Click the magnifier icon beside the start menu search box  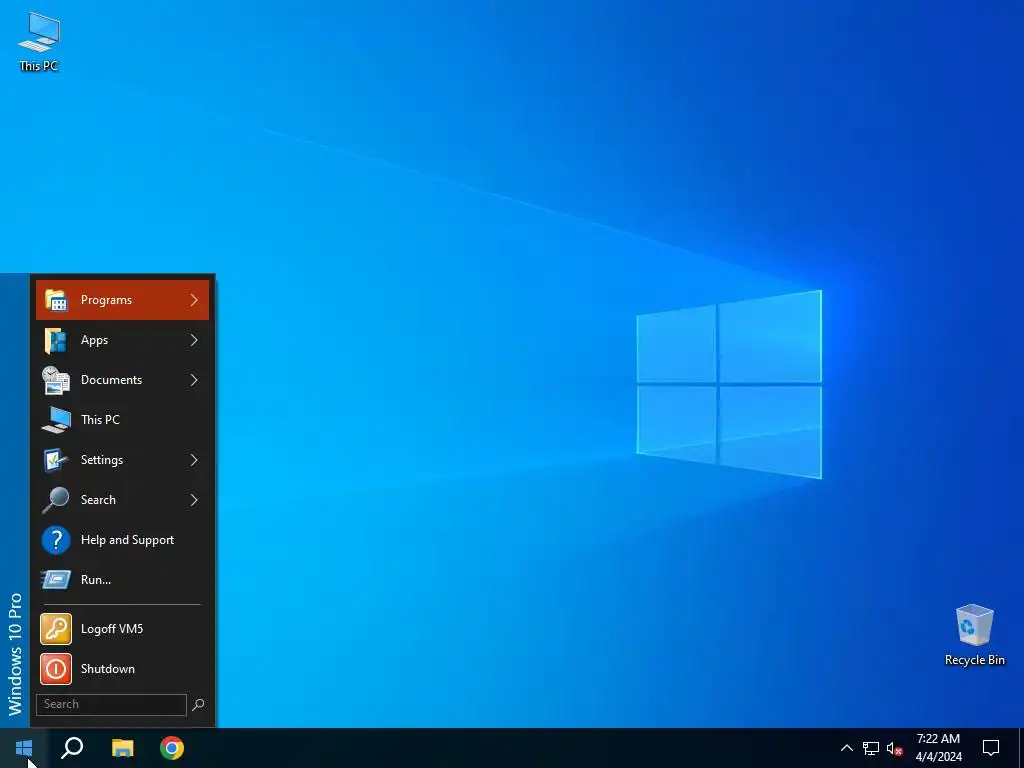199,705
